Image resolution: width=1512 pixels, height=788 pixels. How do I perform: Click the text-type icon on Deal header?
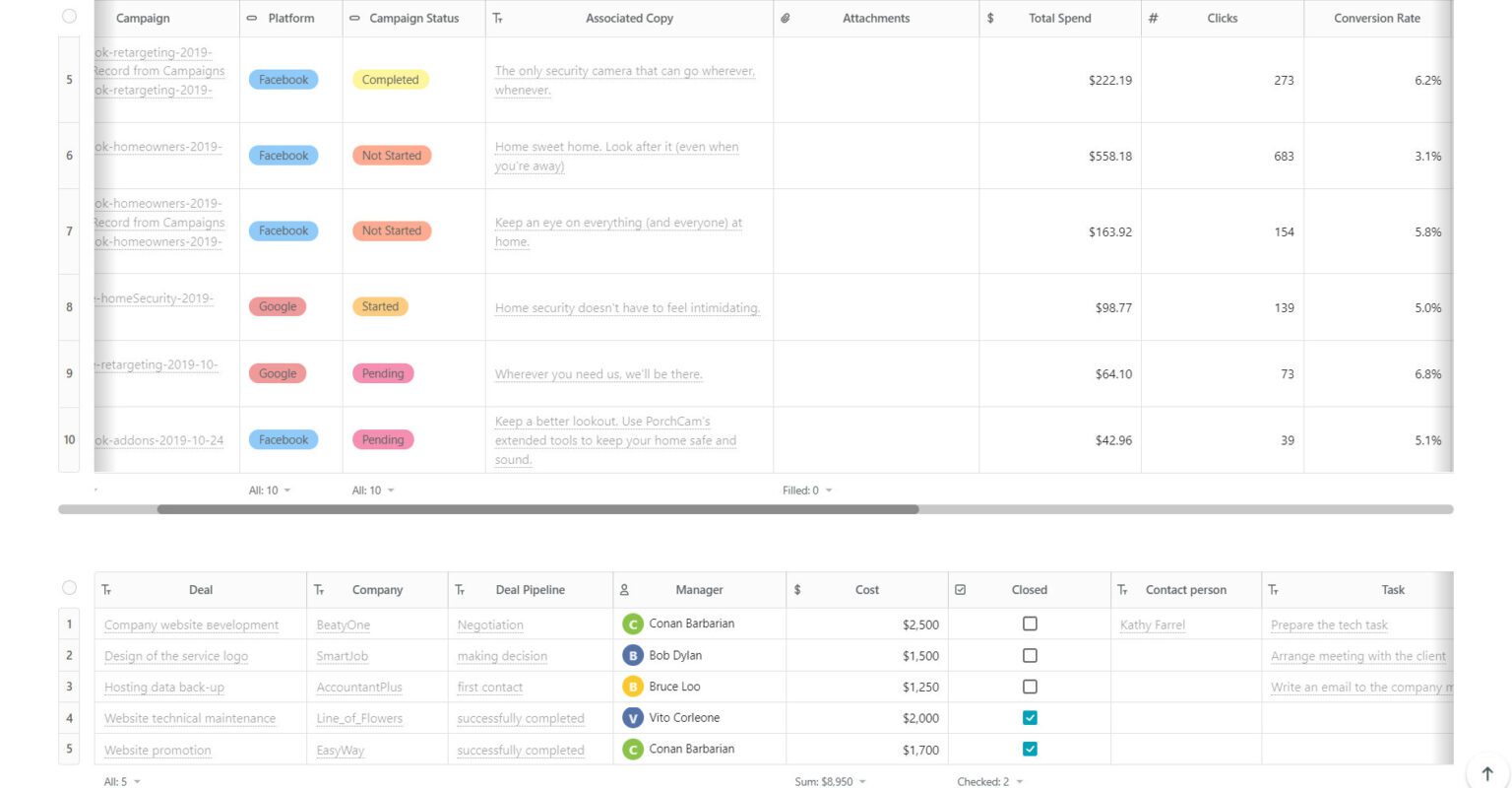(x=106, y=589)
